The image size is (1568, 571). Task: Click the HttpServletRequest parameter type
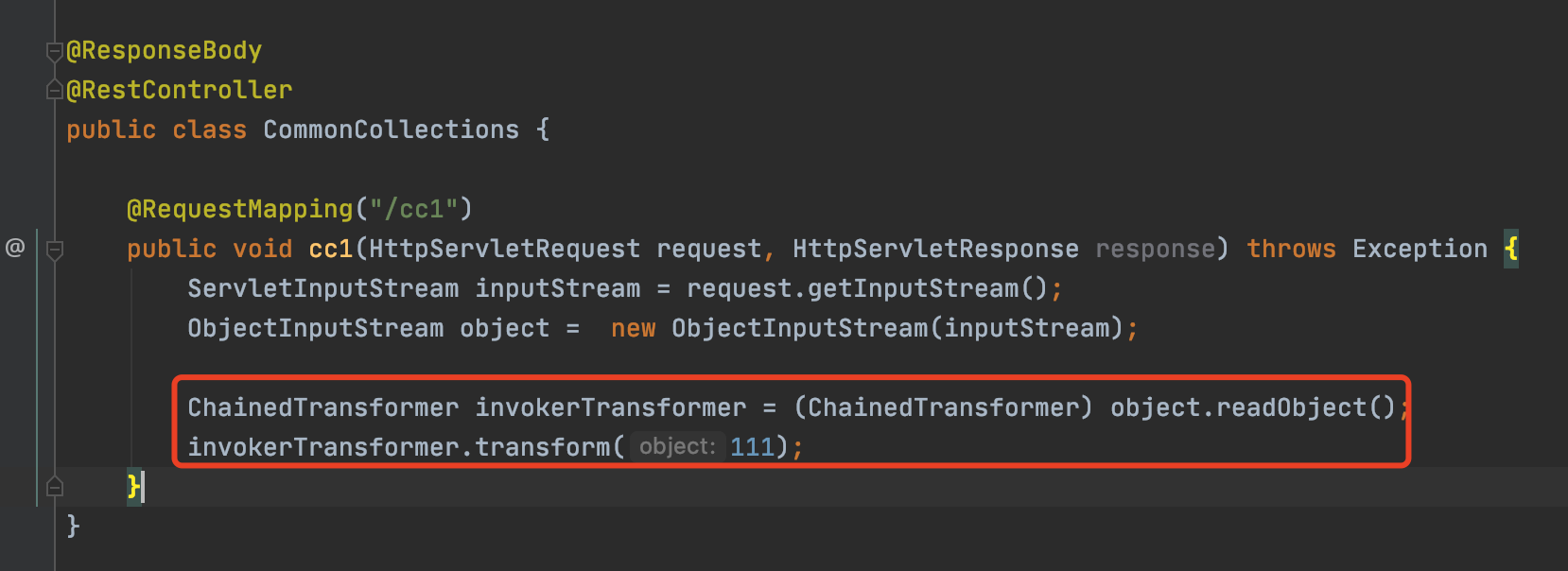click(x=504, y=249)
